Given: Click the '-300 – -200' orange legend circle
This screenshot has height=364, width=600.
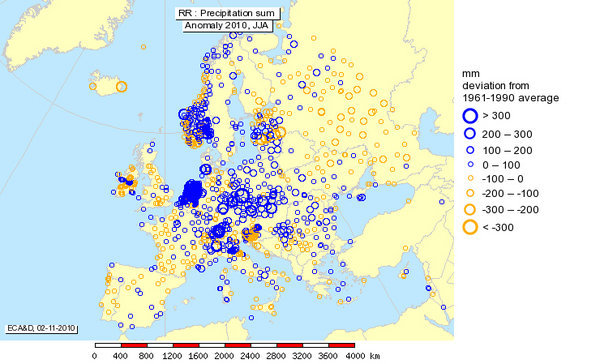Looking at the screenshot, I should (x=470, y=210).
